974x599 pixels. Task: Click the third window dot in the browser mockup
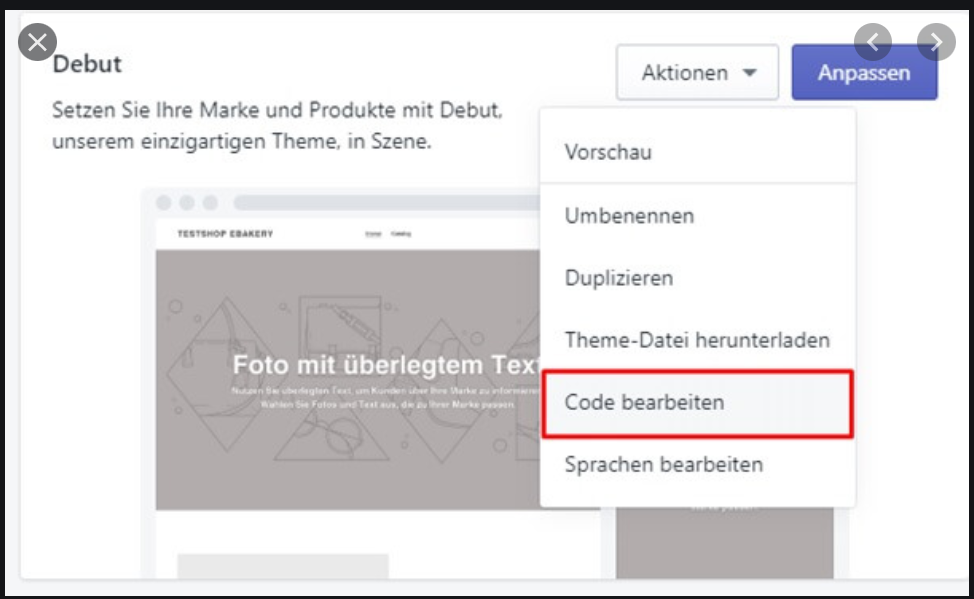point(208,202)
